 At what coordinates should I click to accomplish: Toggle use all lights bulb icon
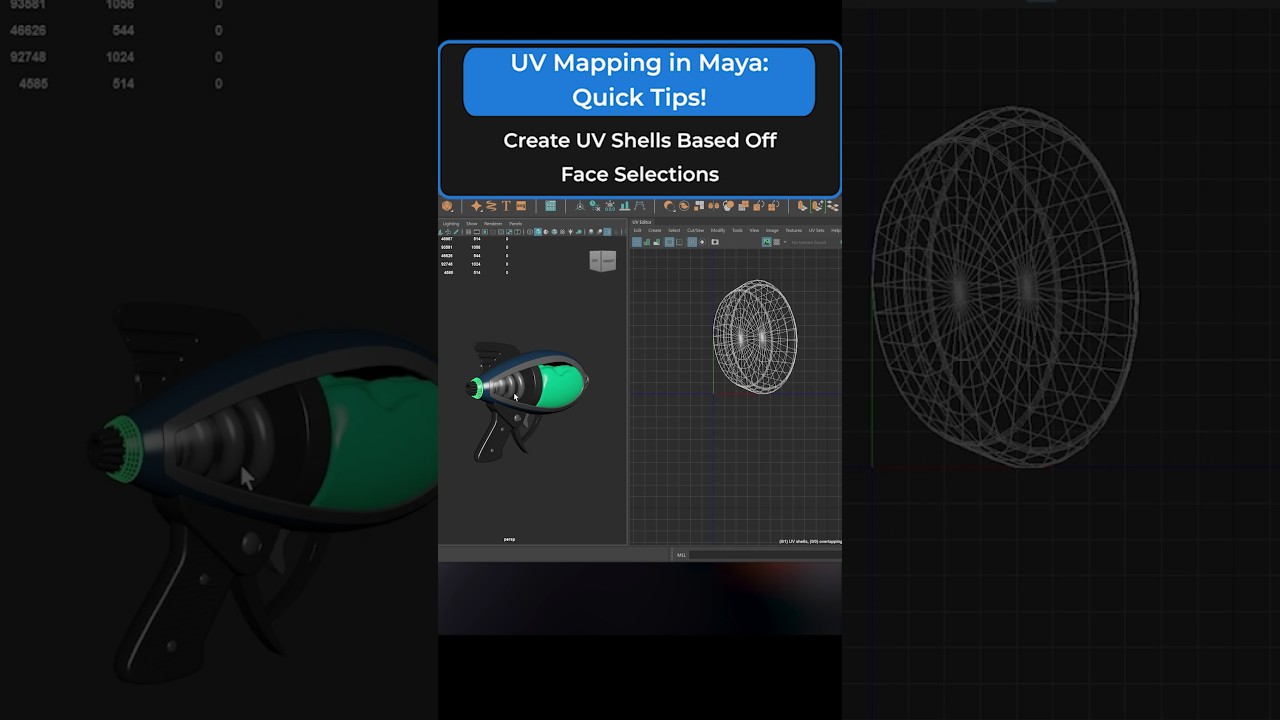(570, 232)
